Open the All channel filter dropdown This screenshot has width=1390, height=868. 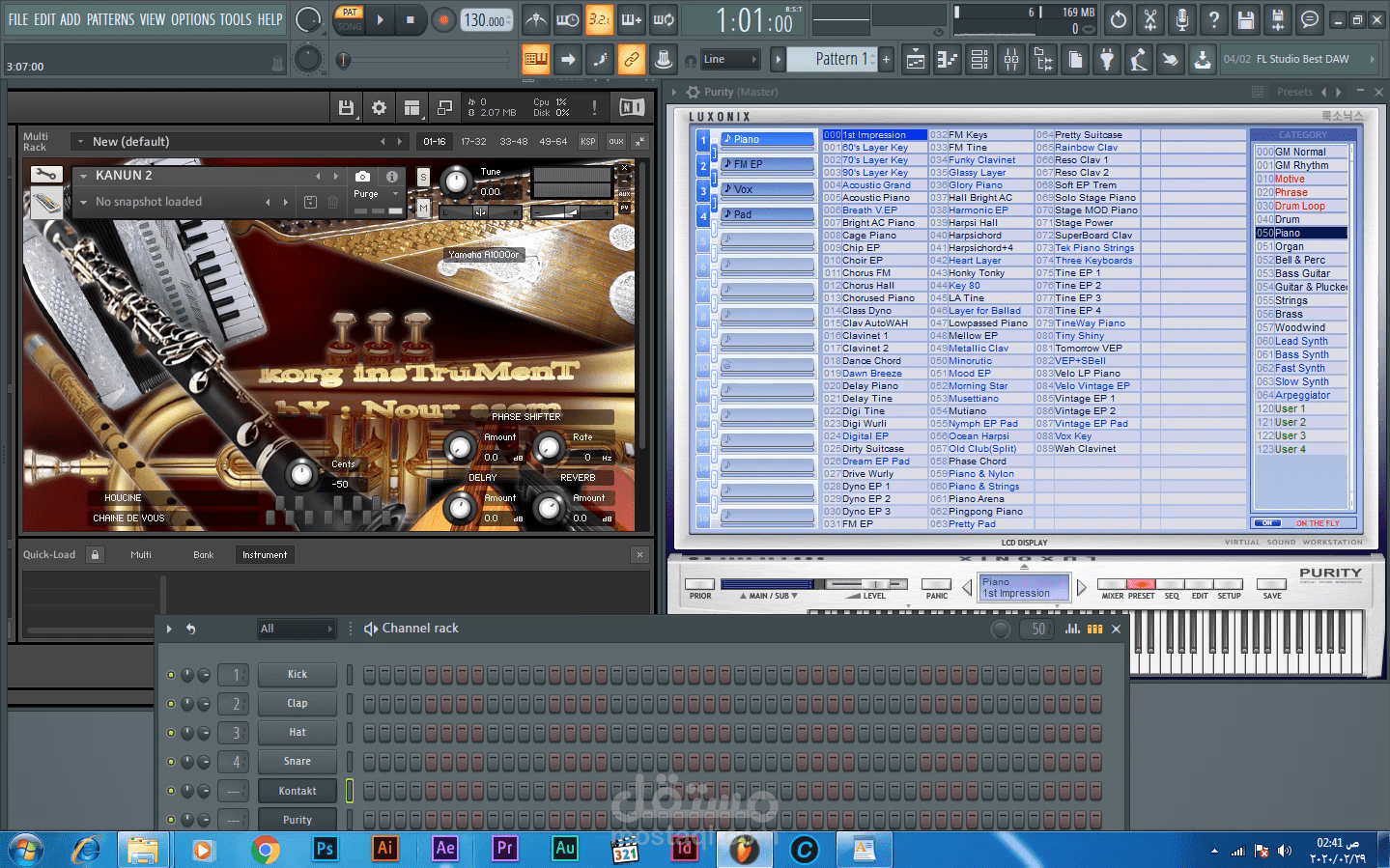click(296, 629)
